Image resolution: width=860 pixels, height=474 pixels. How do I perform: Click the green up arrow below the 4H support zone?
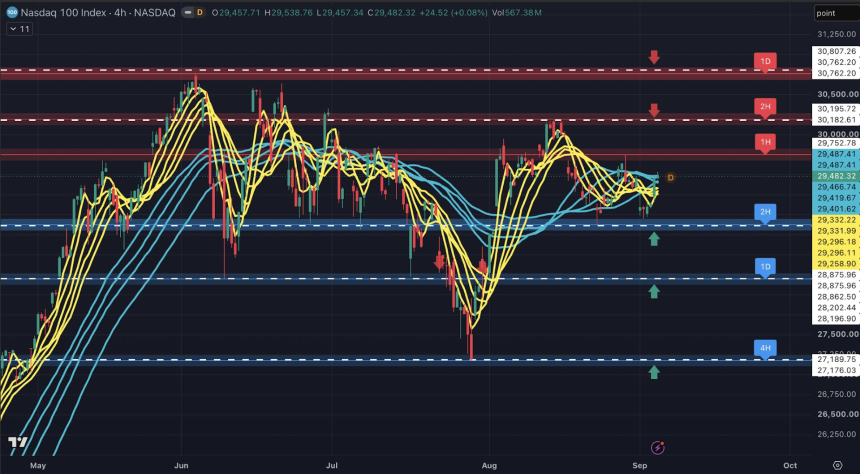tap(654, 373)
